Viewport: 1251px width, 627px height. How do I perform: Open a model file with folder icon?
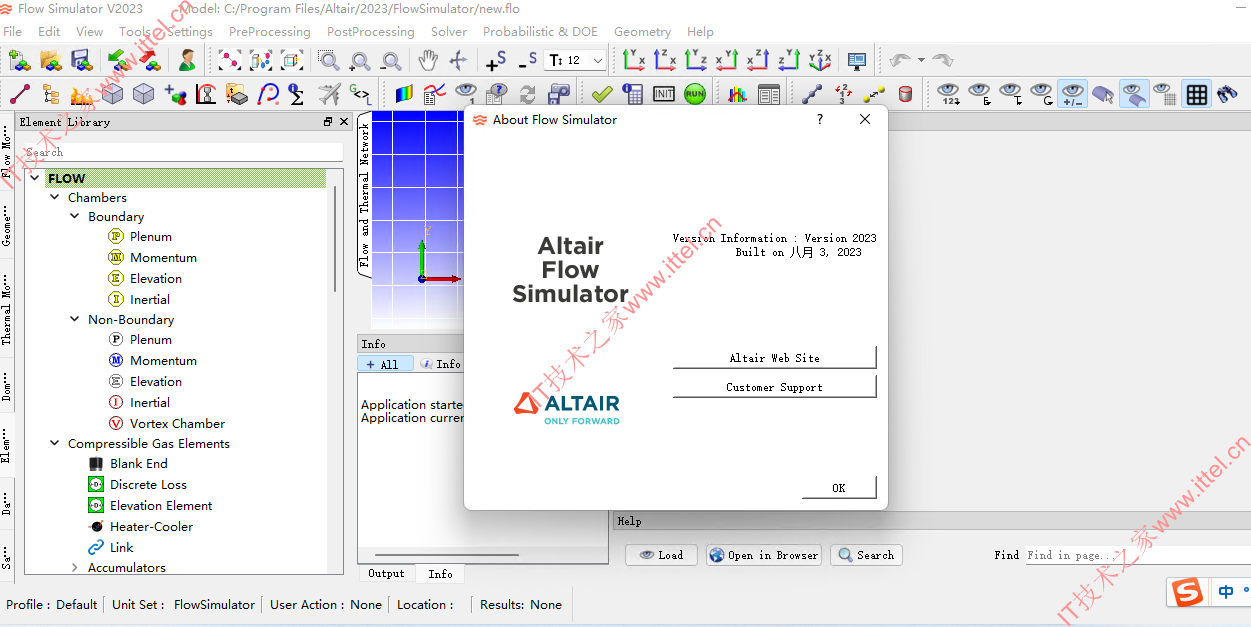tap(51, 60)
